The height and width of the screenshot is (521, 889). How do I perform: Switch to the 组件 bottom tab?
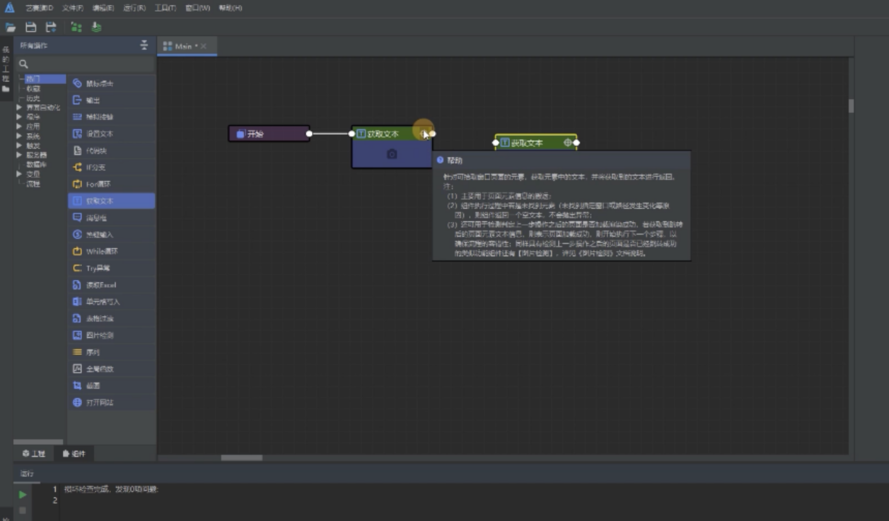pos(74,454)
